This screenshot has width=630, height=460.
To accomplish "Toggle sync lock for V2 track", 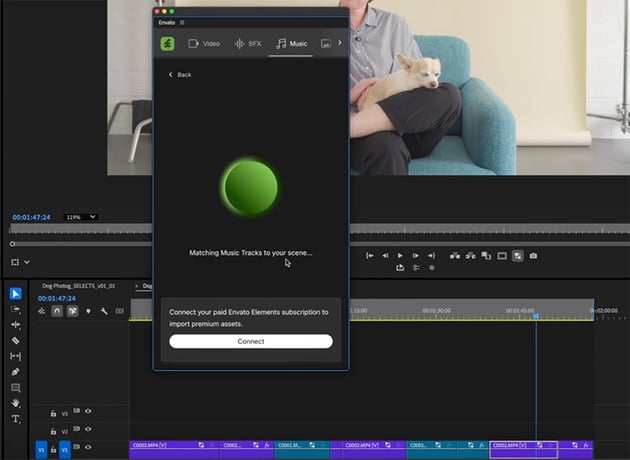I will tap(76, 429).
